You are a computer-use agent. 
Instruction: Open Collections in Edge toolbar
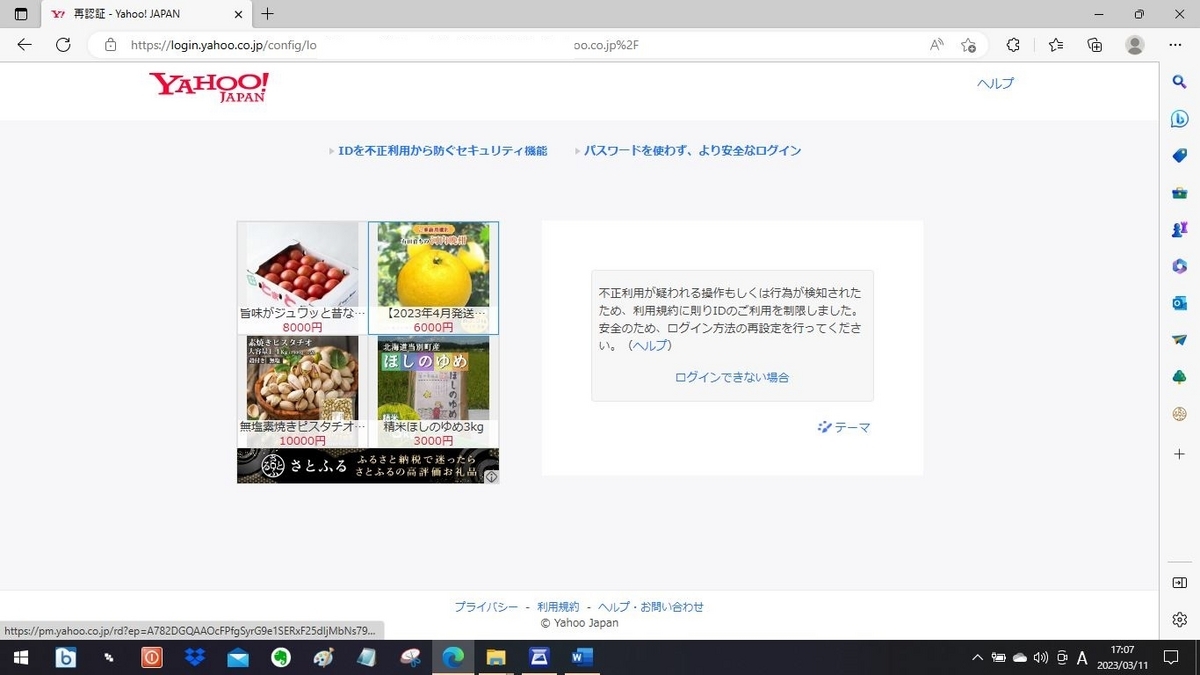point(1095,45)
